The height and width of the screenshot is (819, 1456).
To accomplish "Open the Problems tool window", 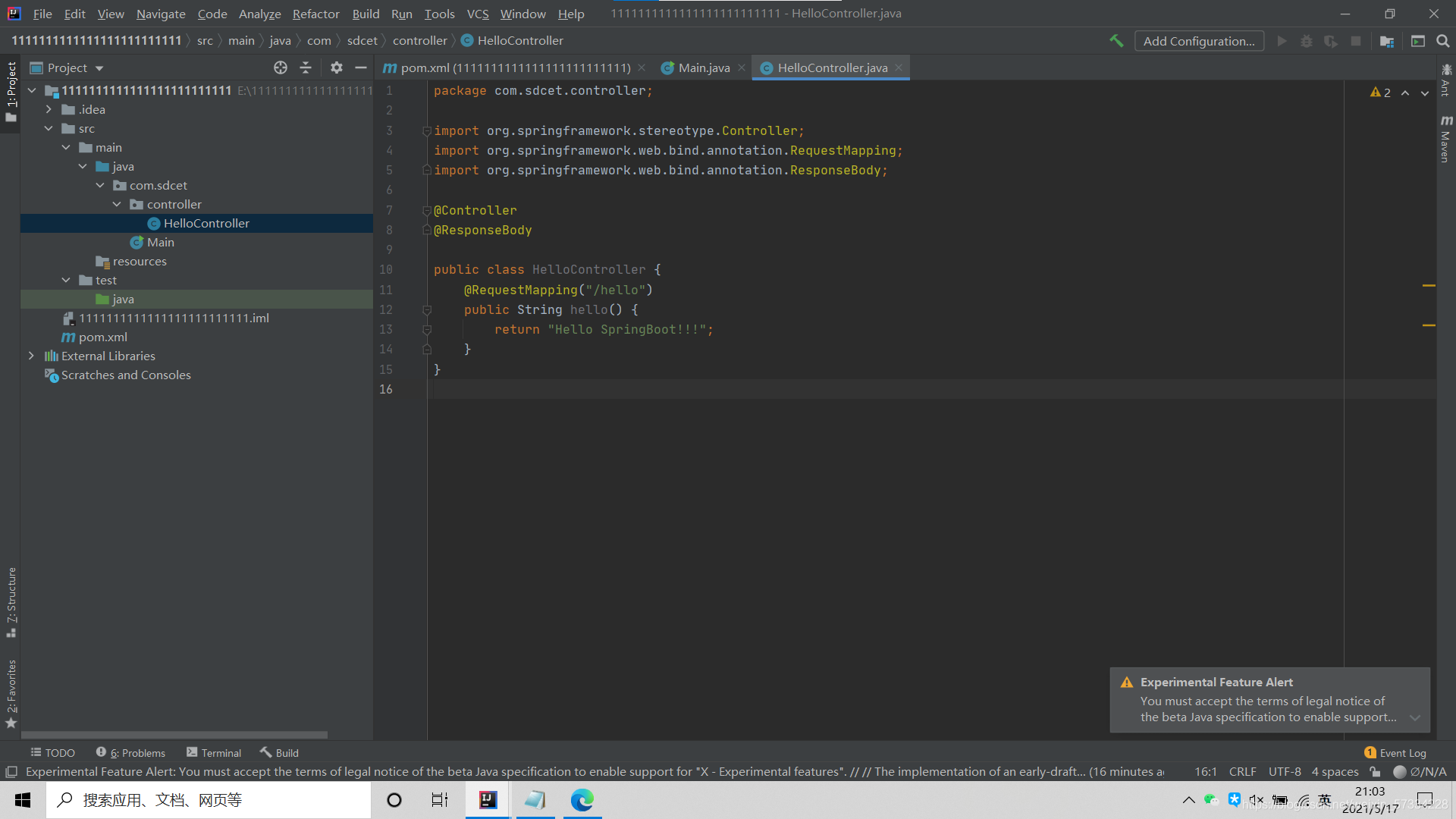I will tap(130, 752).
